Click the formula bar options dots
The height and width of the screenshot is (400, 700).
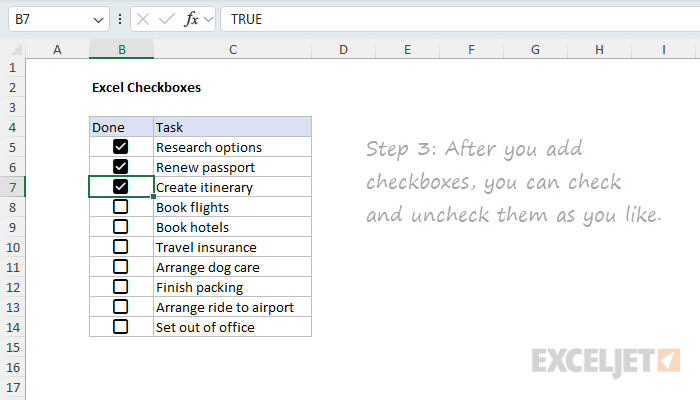(120, 19)
